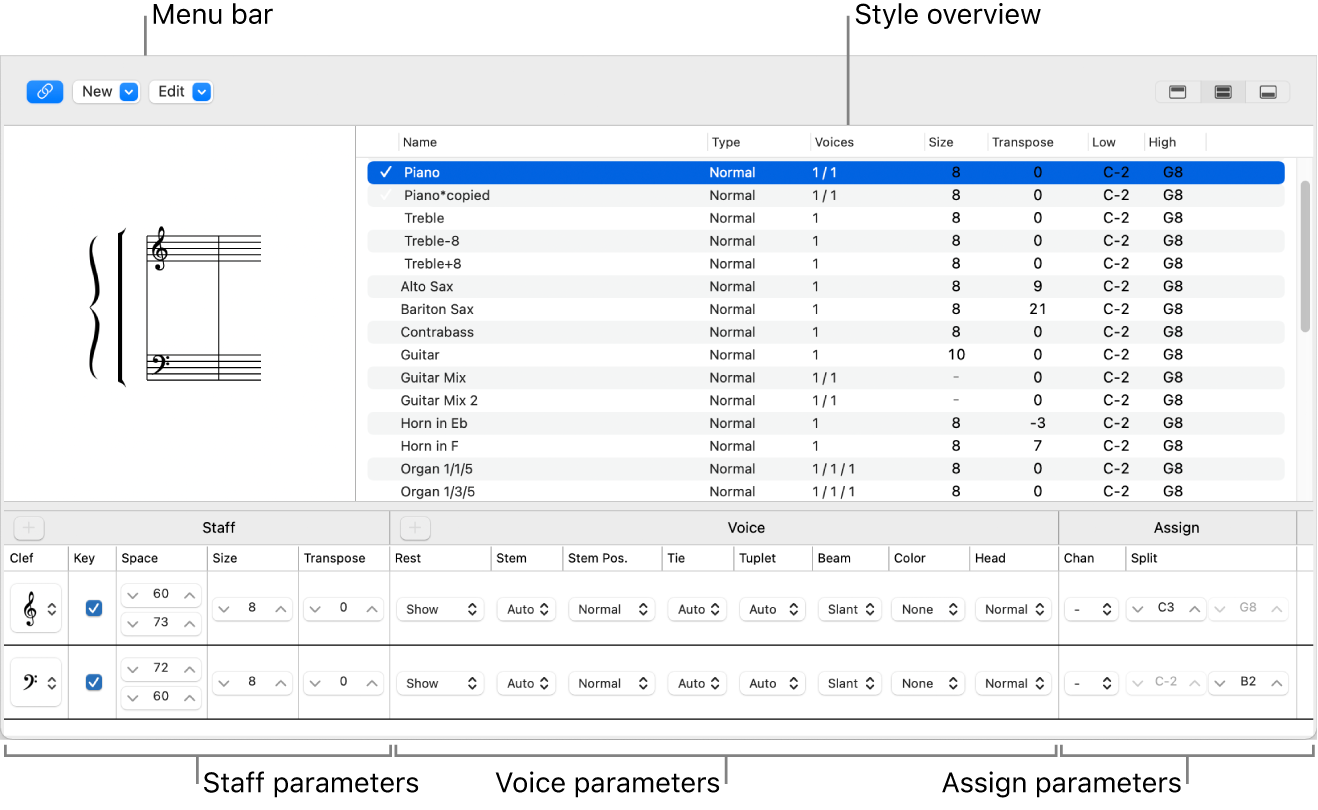Open the bass clef selector for the lower staff

pyautogui.click(x=35, y=682)
